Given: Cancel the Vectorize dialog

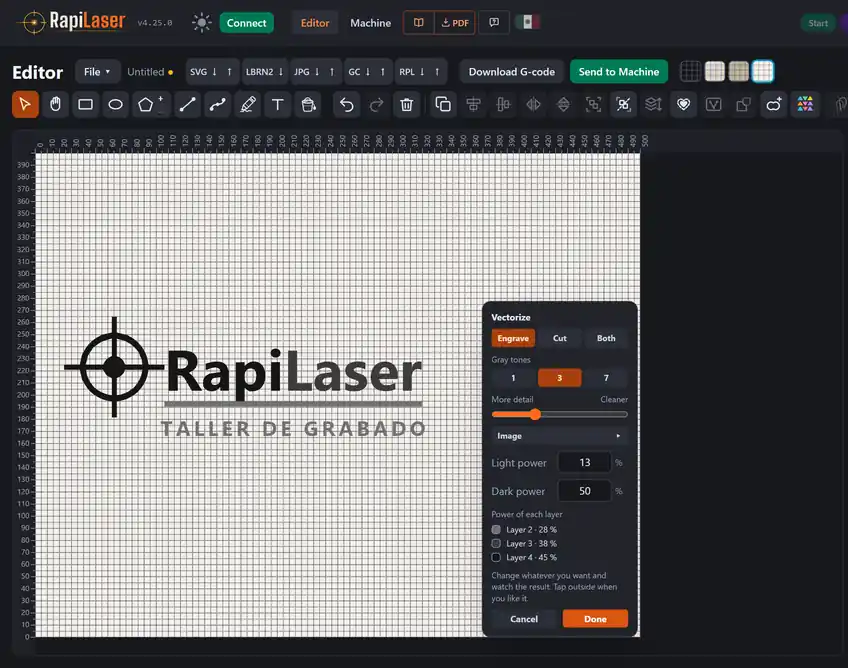Looking at the screenshot, I should [x=524, y=619].
